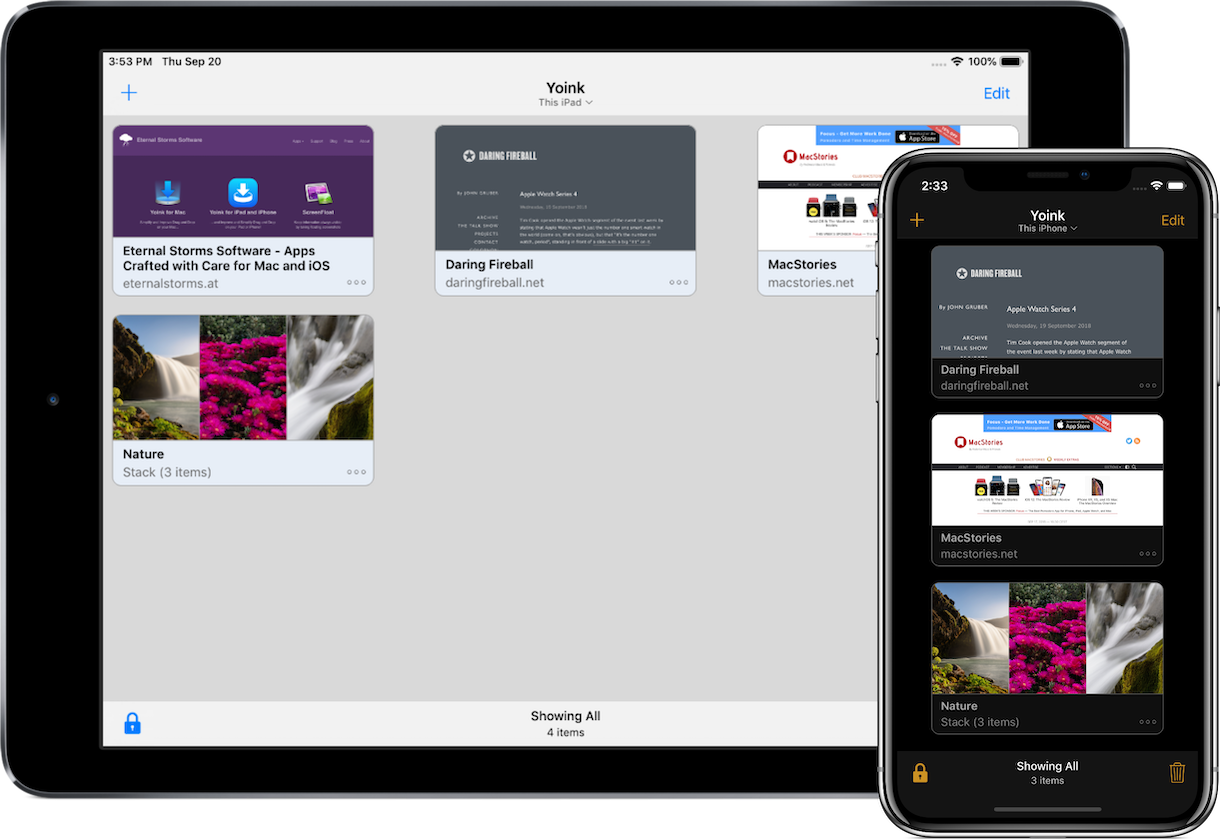
Task: Tap 'Showing All' on the iPad bottom bar
Action: 565,716
